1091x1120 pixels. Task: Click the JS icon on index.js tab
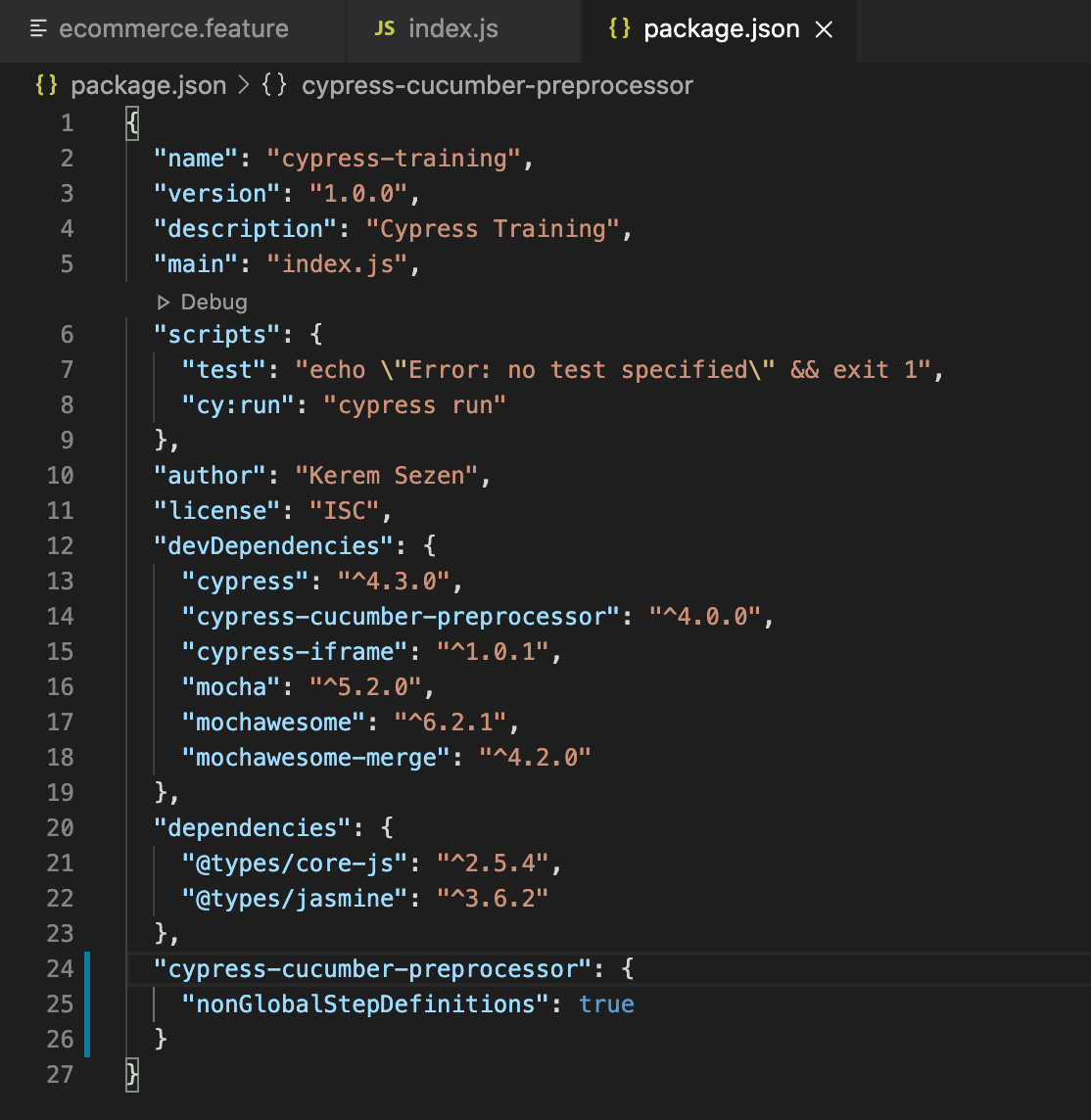click(385, 29)
